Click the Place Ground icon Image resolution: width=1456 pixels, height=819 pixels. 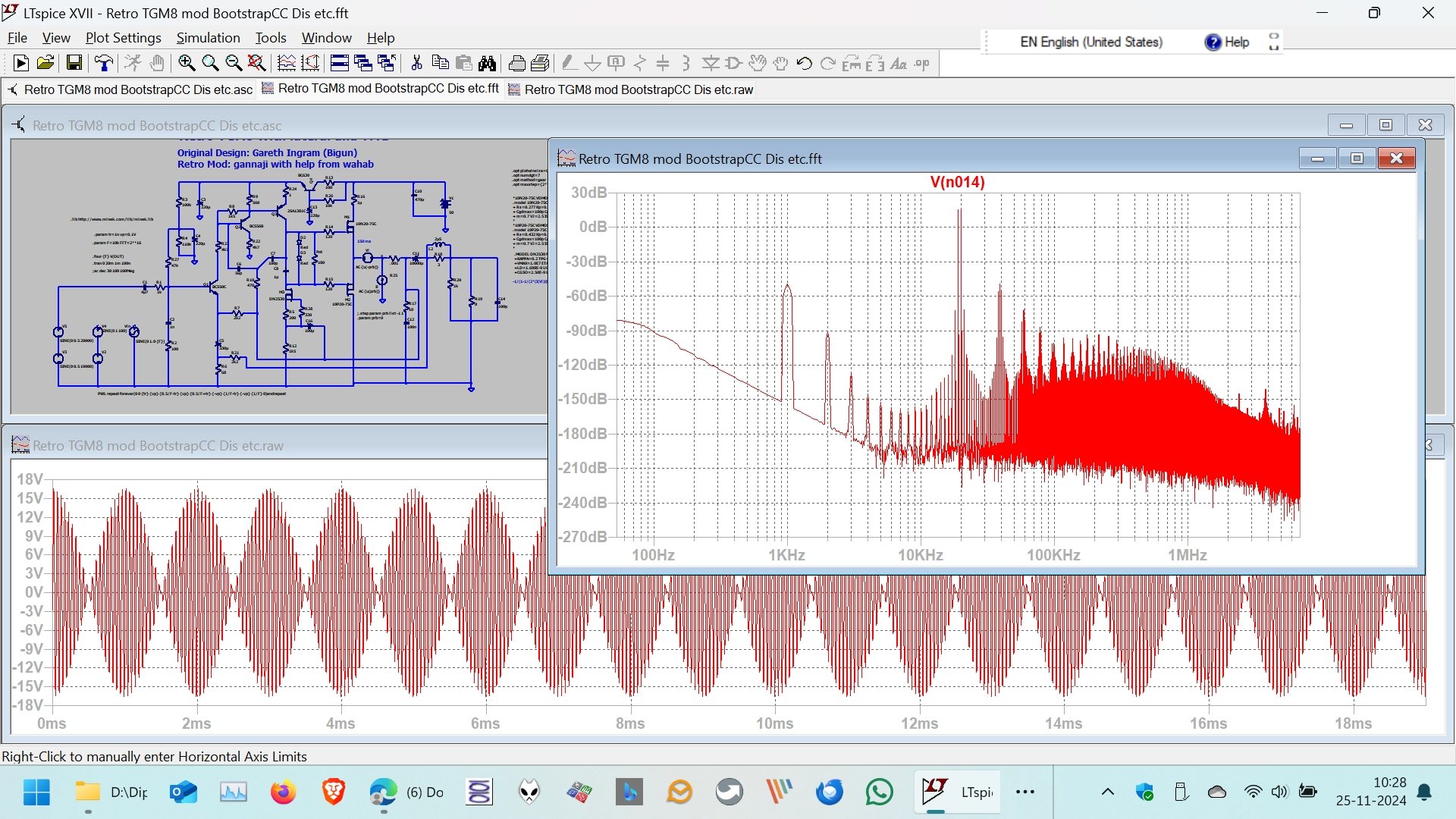coord(592,64)
